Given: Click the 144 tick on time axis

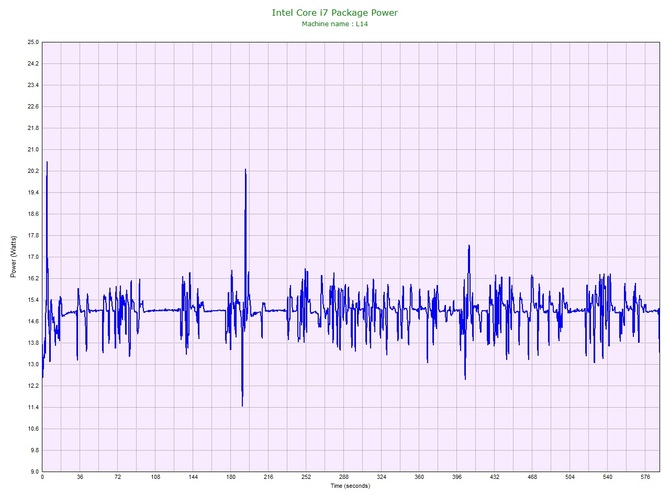Looking at the screenshot, I should pyautogui.click(x=193, y=477).
